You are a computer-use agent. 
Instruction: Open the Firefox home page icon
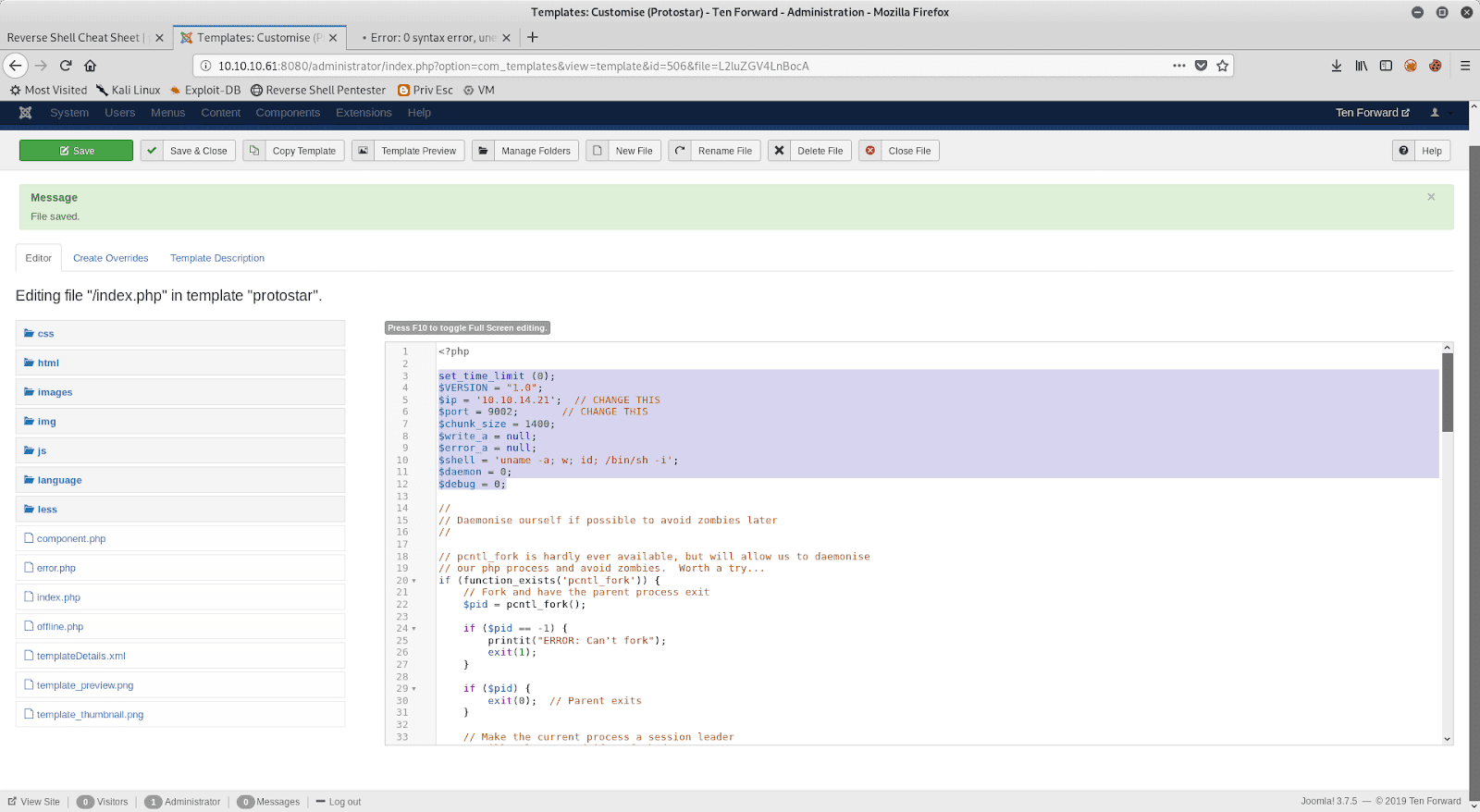pyautogui.click(x=91, y=66)
